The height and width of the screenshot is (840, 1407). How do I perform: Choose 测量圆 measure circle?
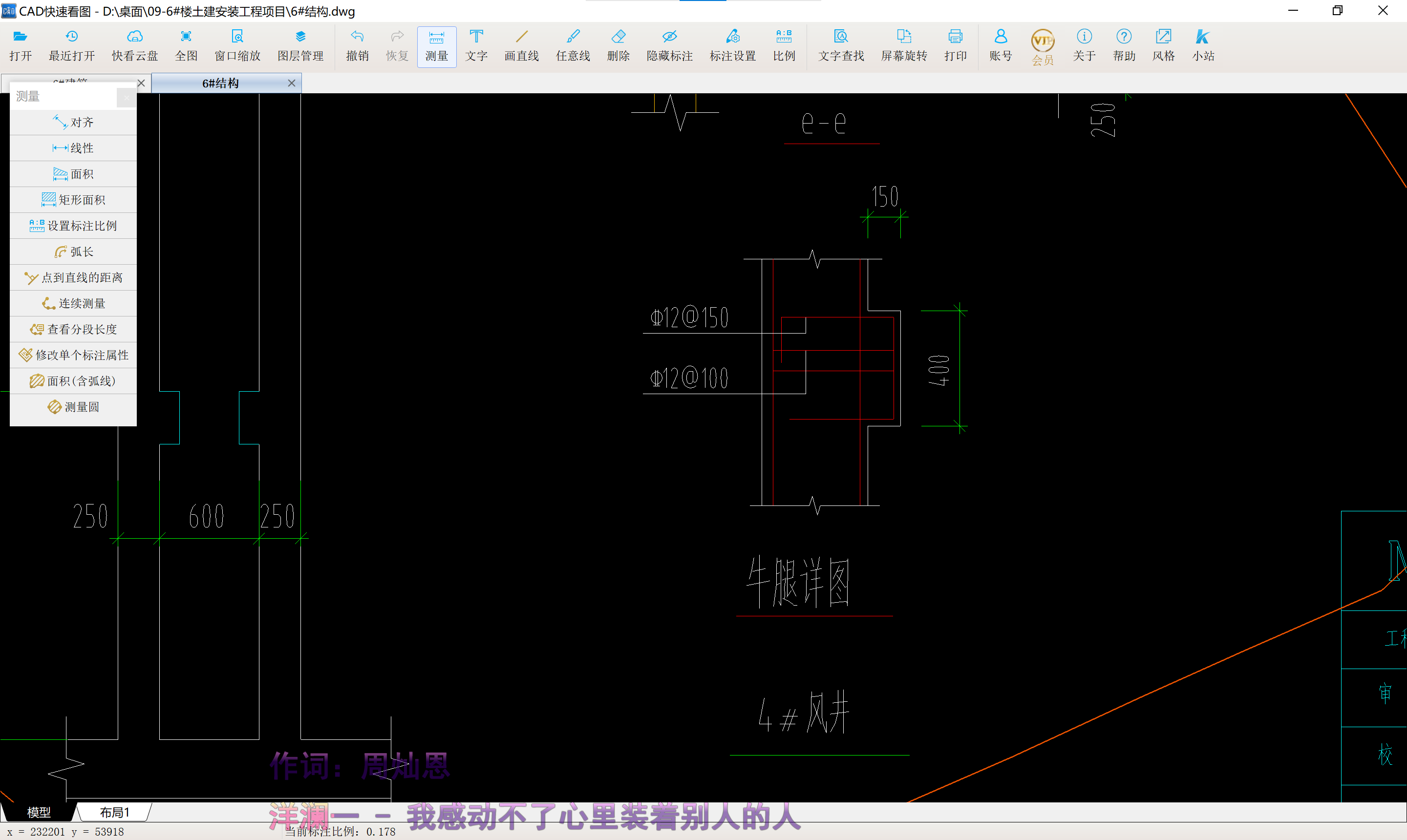tap(73, 407)
